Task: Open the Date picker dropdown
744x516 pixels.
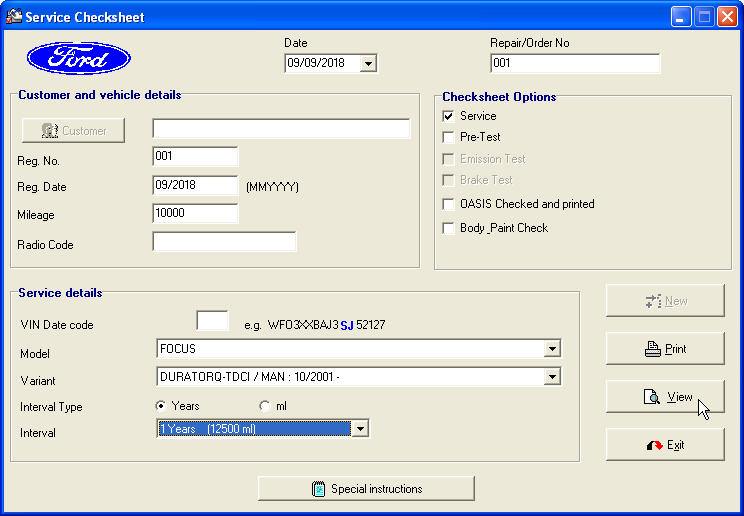Action: (368, 63)
